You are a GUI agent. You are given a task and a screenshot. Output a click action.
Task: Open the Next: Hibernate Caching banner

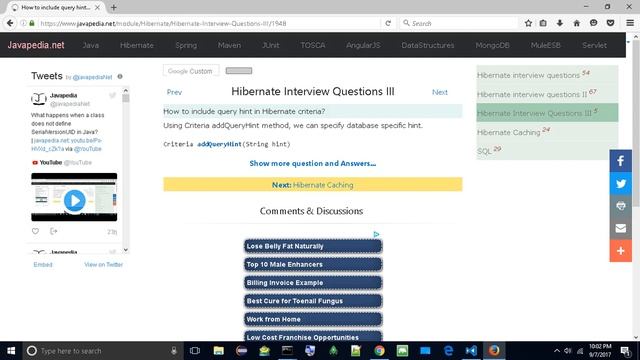313,184
